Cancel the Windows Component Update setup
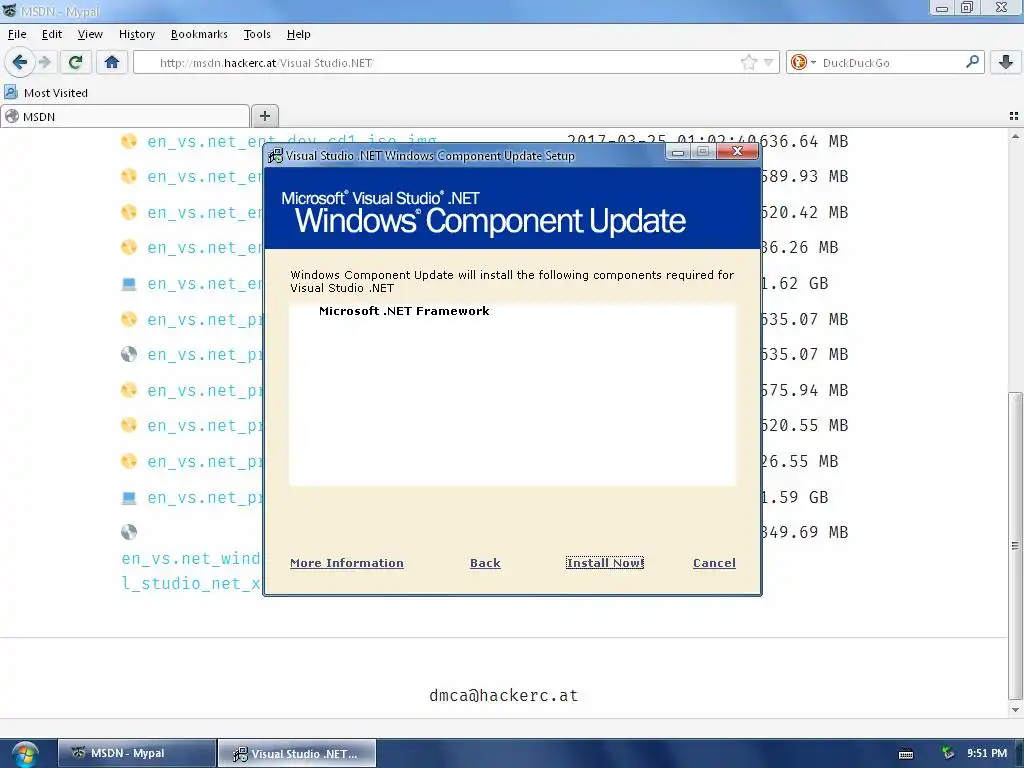 [714, 563]
